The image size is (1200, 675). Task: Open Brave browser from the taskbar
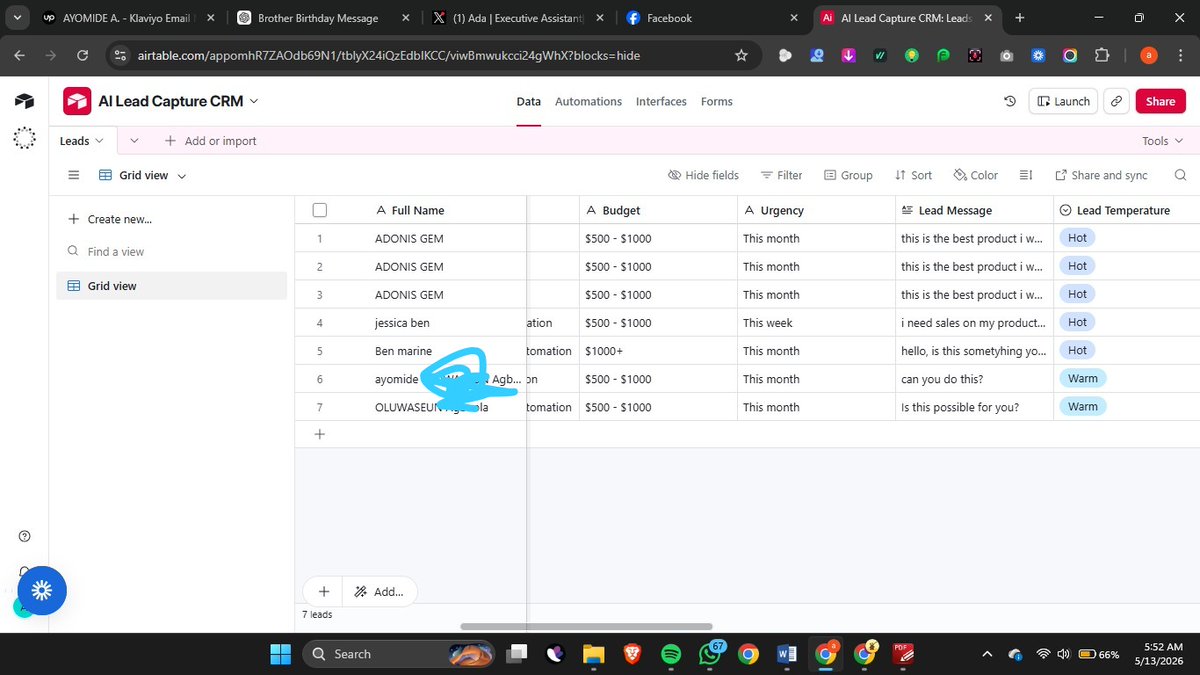[632, 654]
